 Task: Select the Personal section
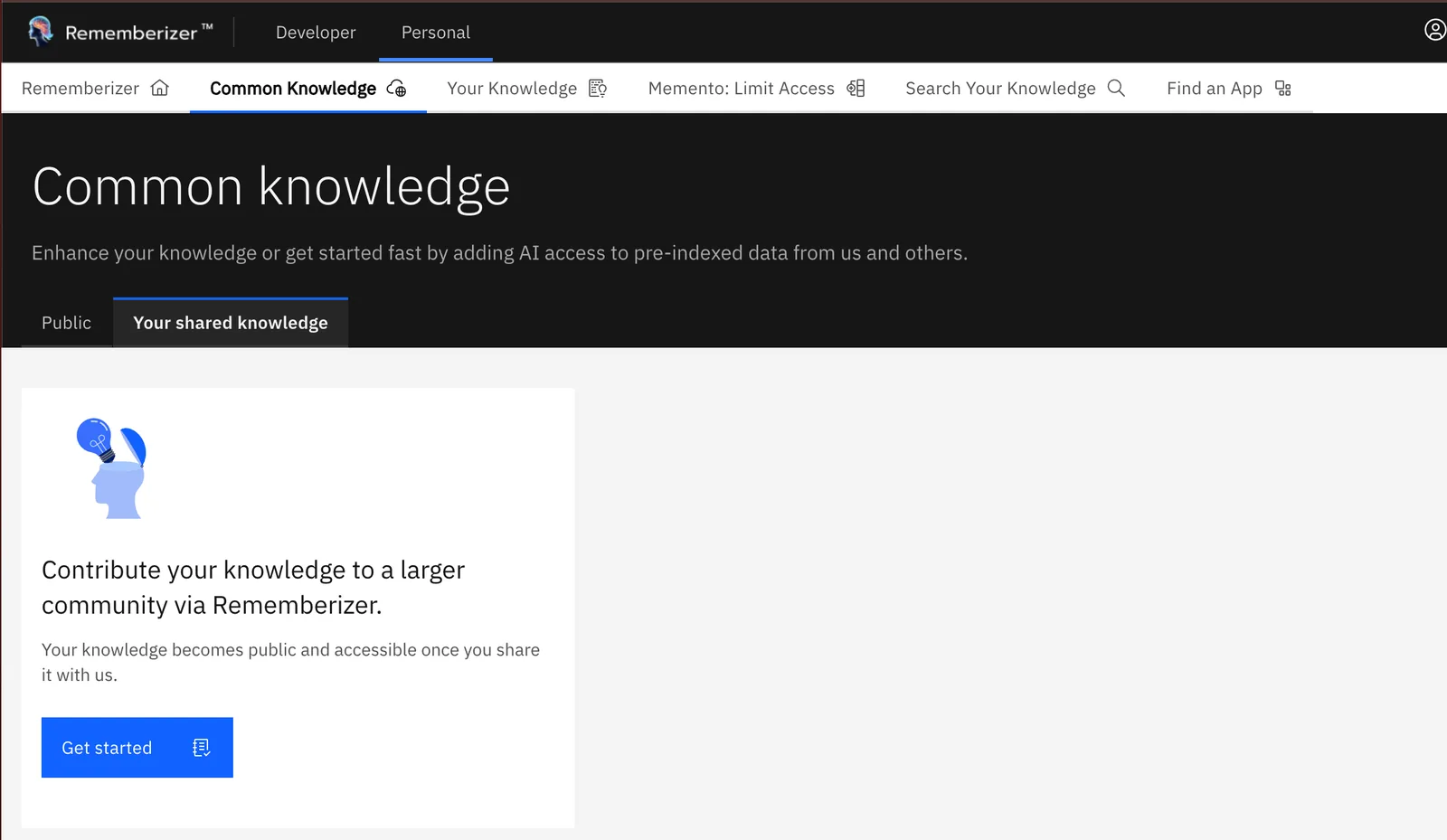[436, 33]
